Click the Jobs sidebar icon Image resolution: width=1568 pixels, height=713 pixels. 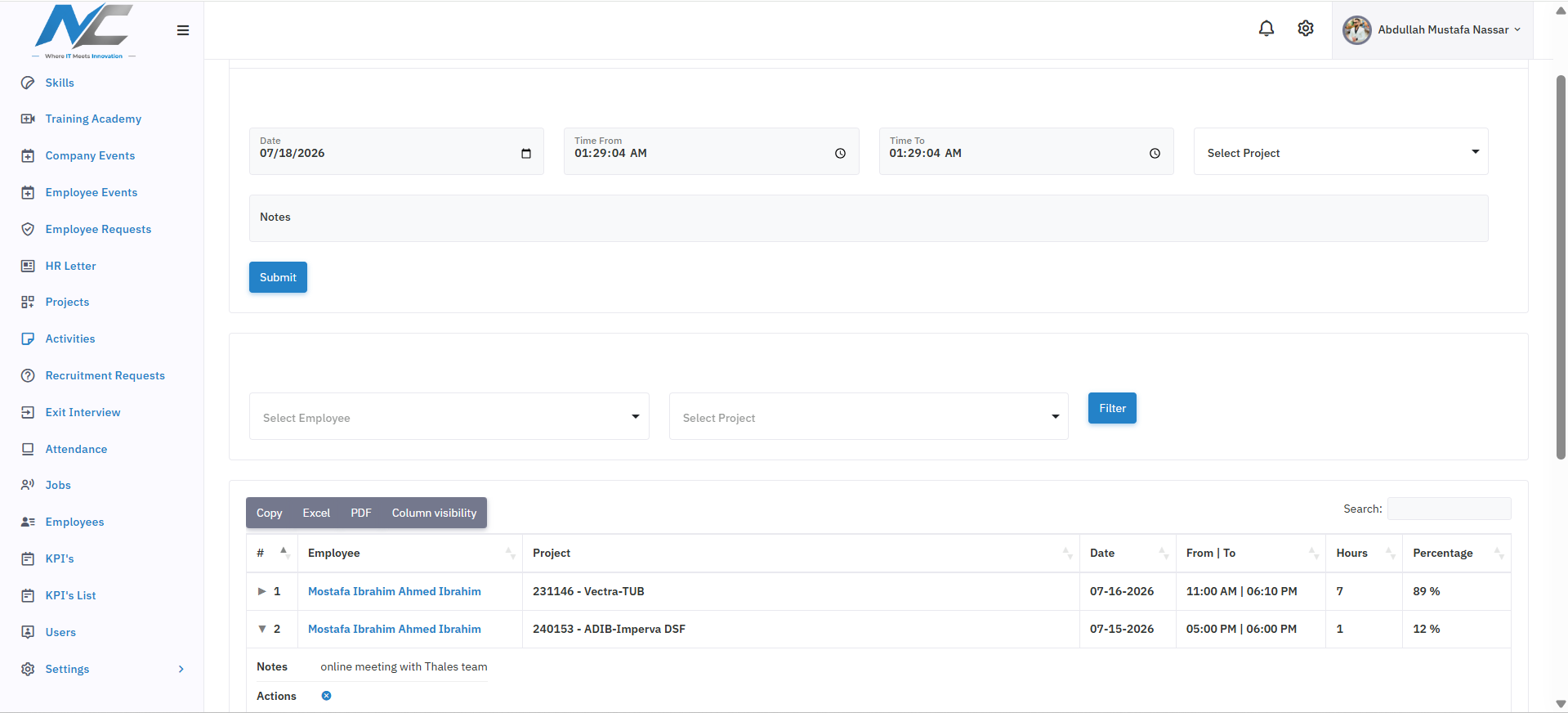pyautogui.click(x=28, y=485)
